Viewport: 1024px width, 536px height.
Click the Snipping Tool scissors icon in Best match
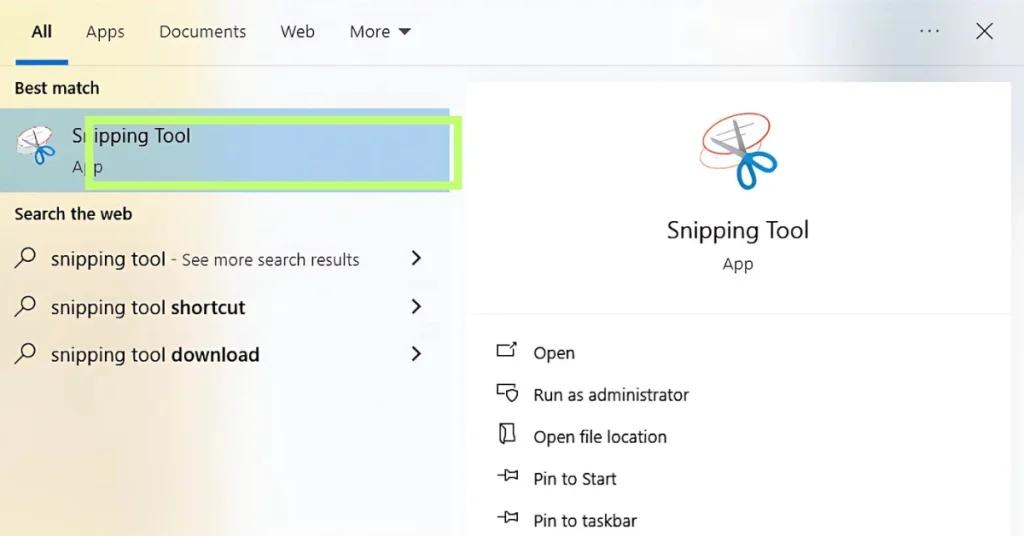tap(36, 145)
